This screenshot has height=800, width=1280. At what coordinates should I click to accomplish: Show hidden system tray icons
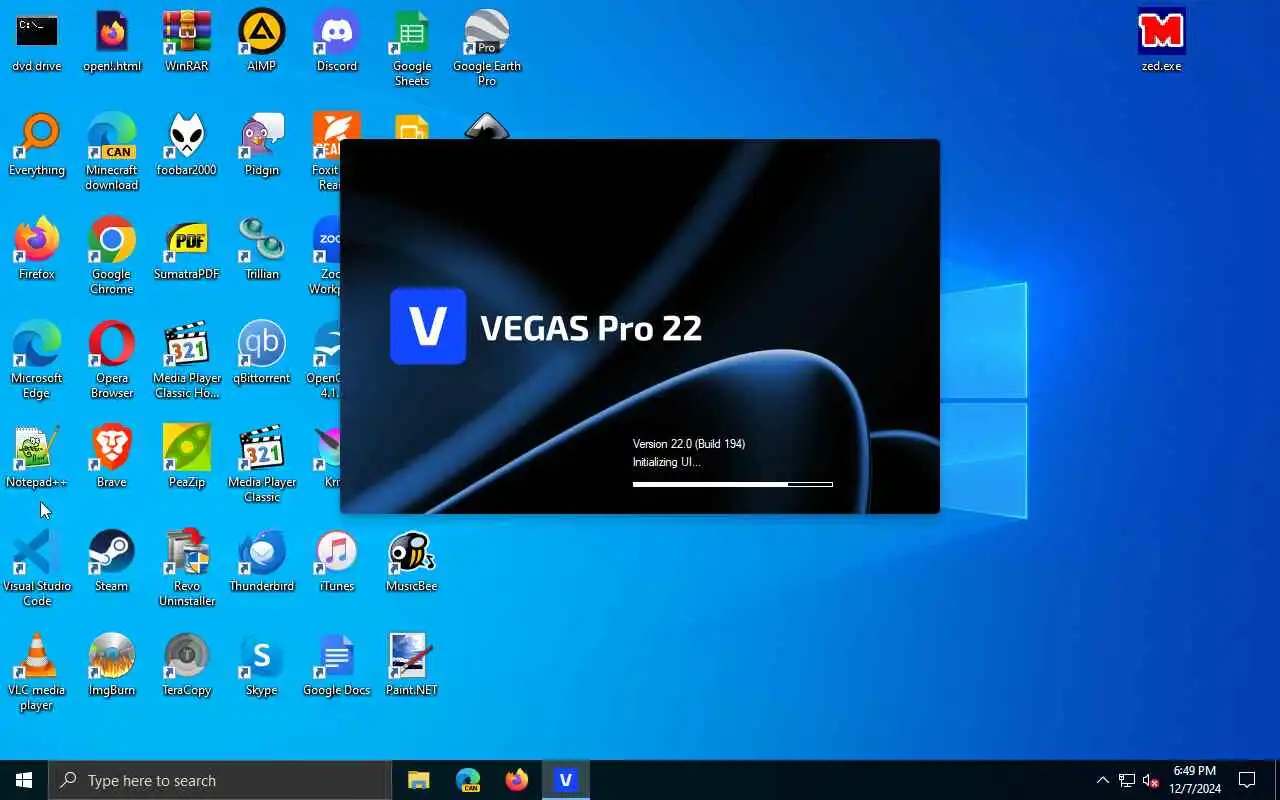click(x=1103, y=780)
